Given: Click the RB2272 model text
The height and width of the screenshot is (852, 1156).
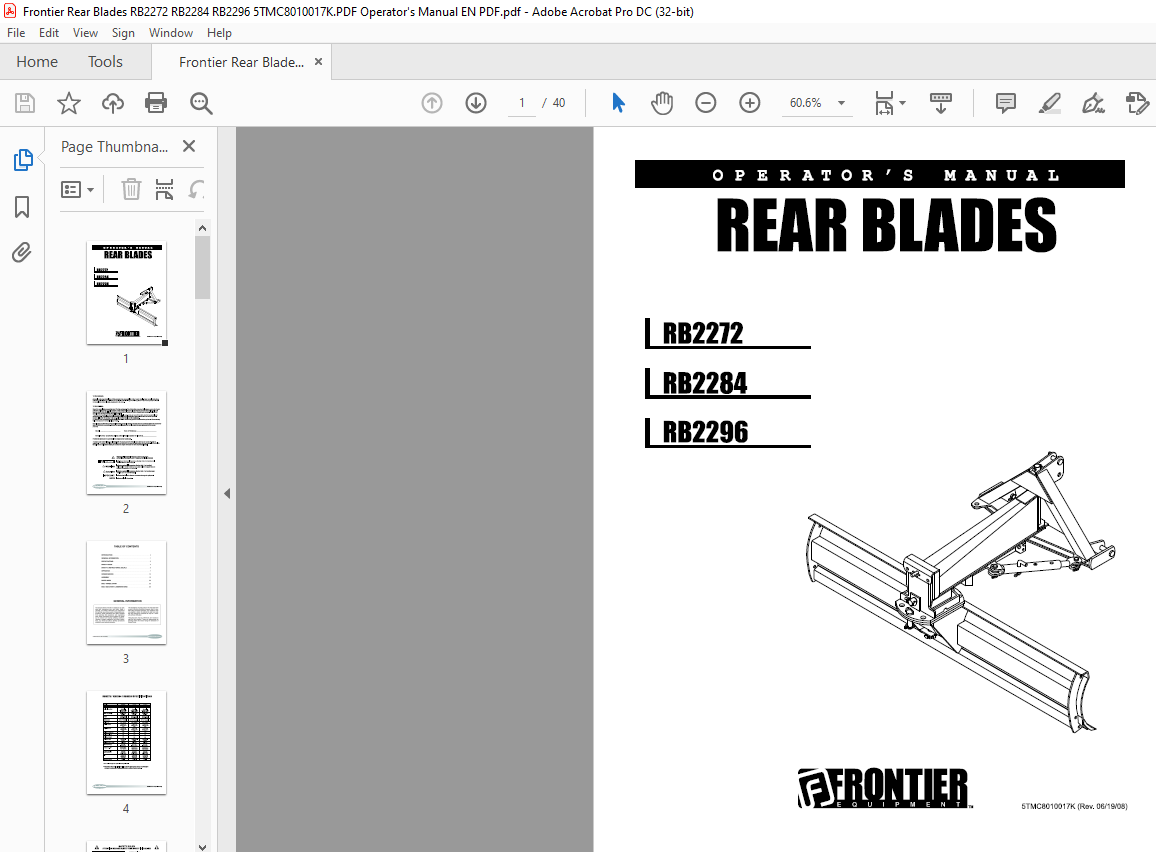Looking at the screenshot, I should point(703,333).
